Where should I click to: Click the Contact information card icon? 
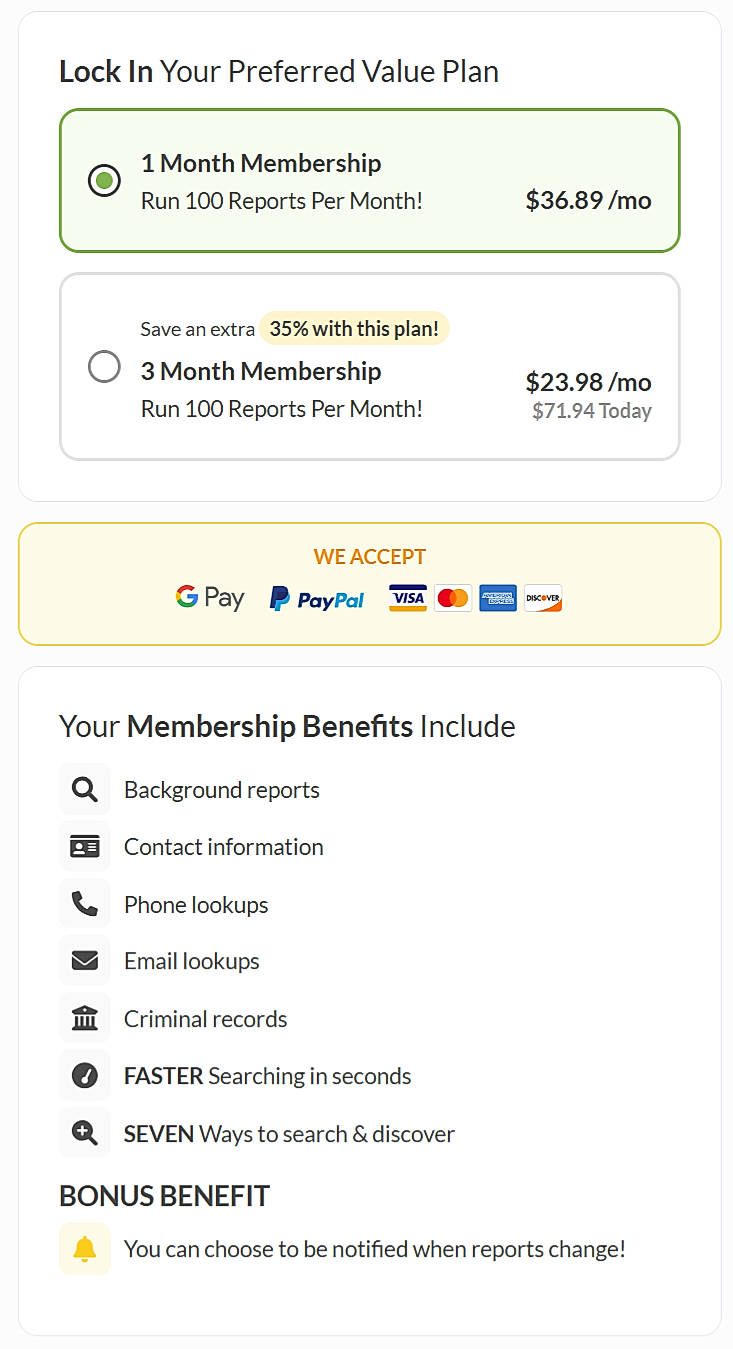click(85, 845)
